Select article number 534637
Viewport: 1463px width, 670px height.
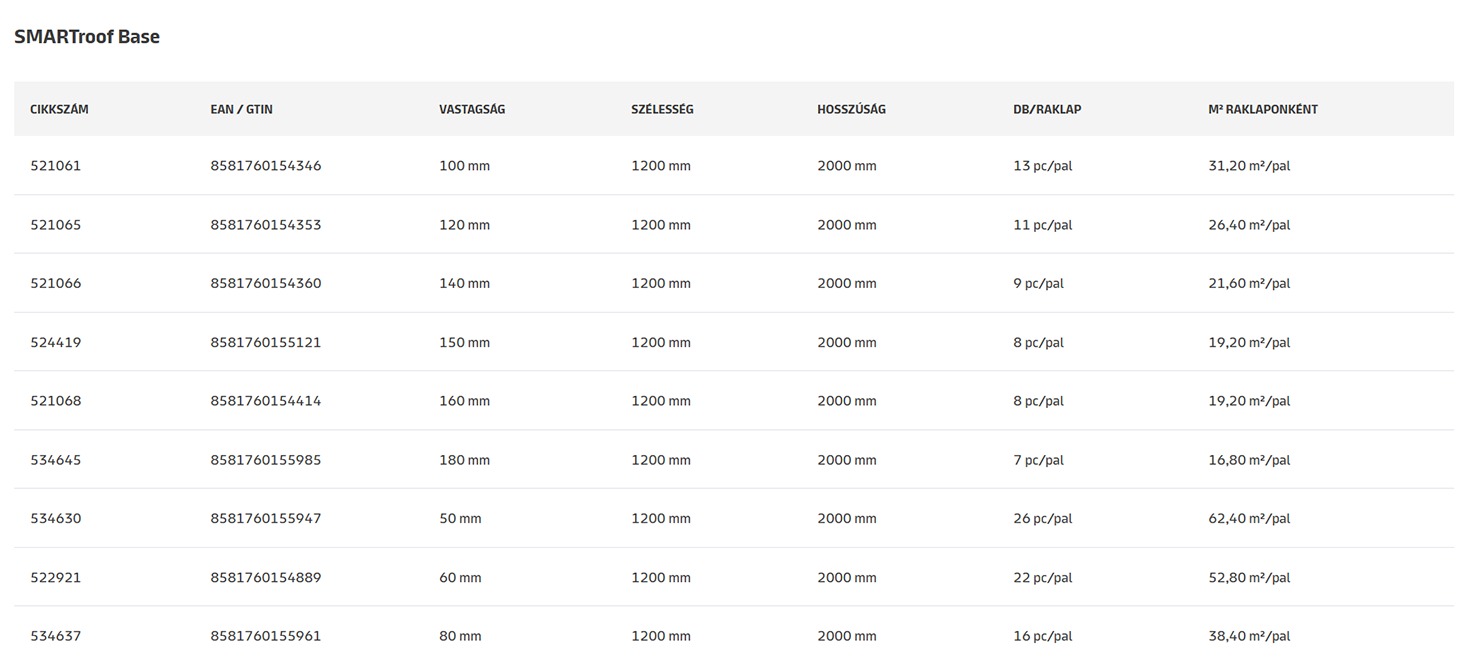tap(56, 636)
